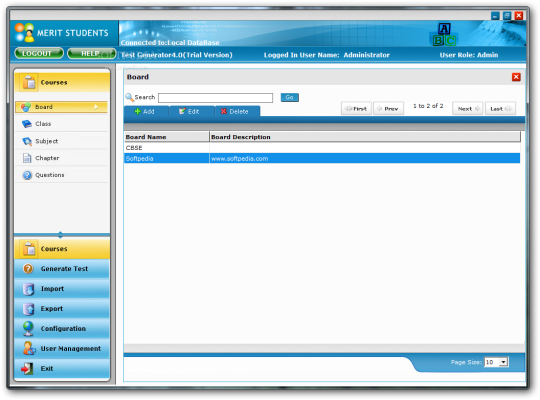The width and height of the screenshot is (540, 400).
Task: Sort by Board Description column header
Action: 365,137
